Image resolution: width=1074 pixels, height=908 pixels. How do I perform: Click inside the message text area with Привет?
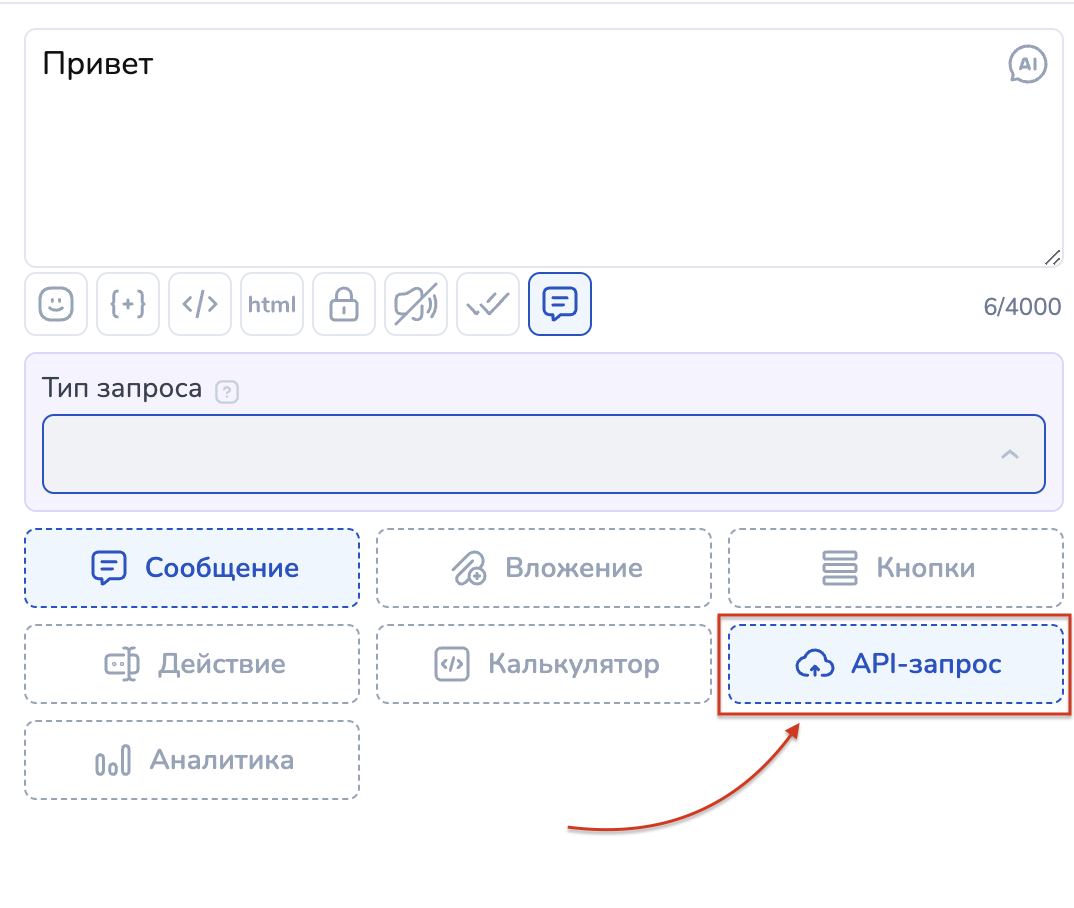500,150
